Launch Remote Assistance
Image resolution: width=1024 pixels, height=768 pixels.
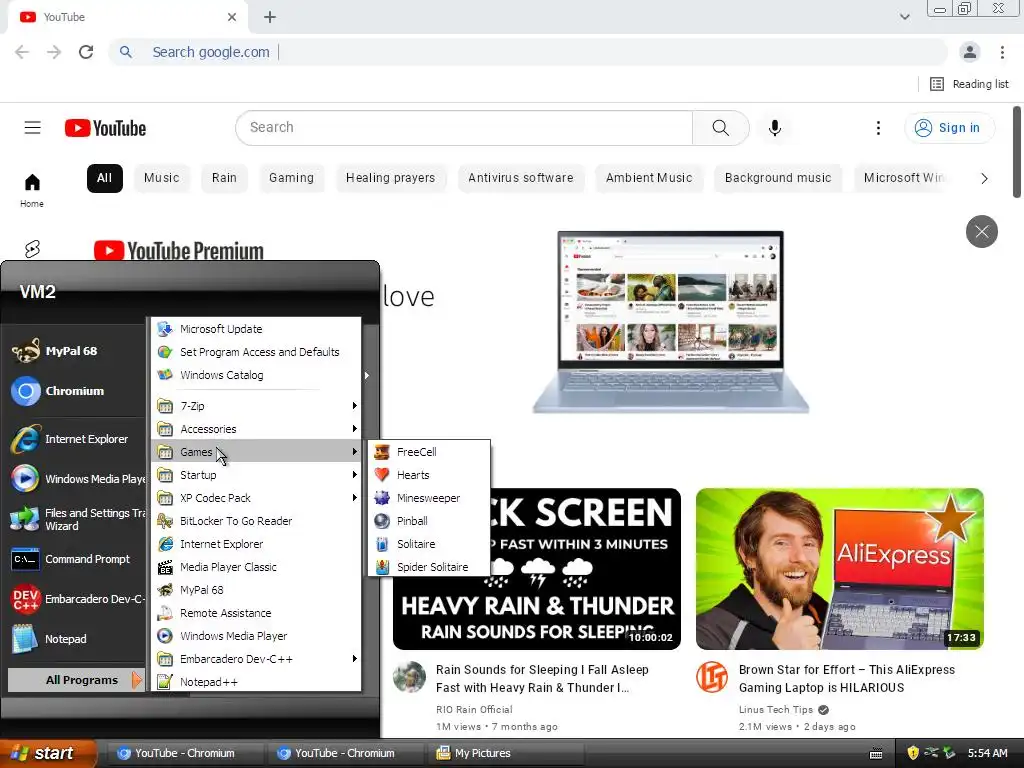coord(256,613)
